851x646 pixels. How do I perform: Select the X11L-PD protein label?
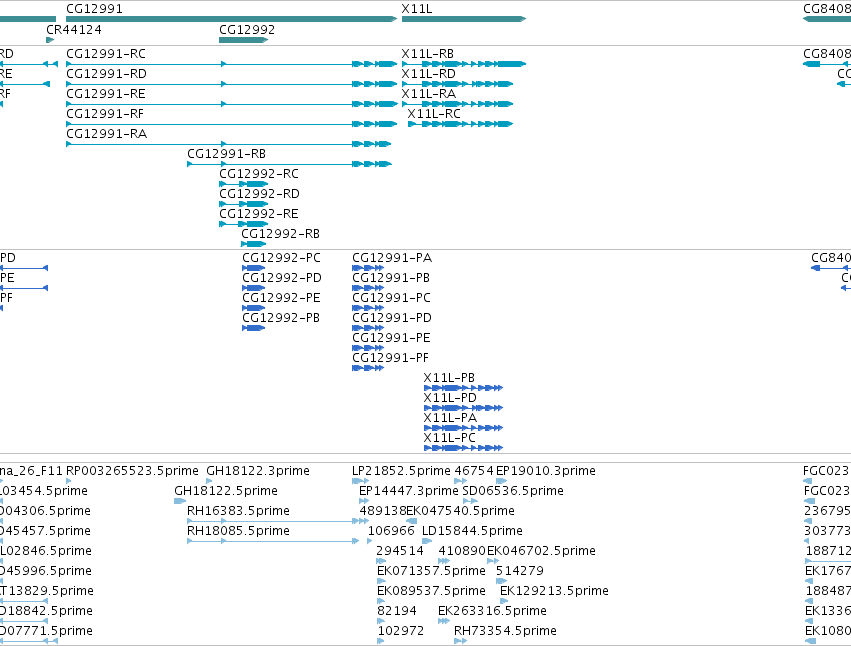point(450,398)
